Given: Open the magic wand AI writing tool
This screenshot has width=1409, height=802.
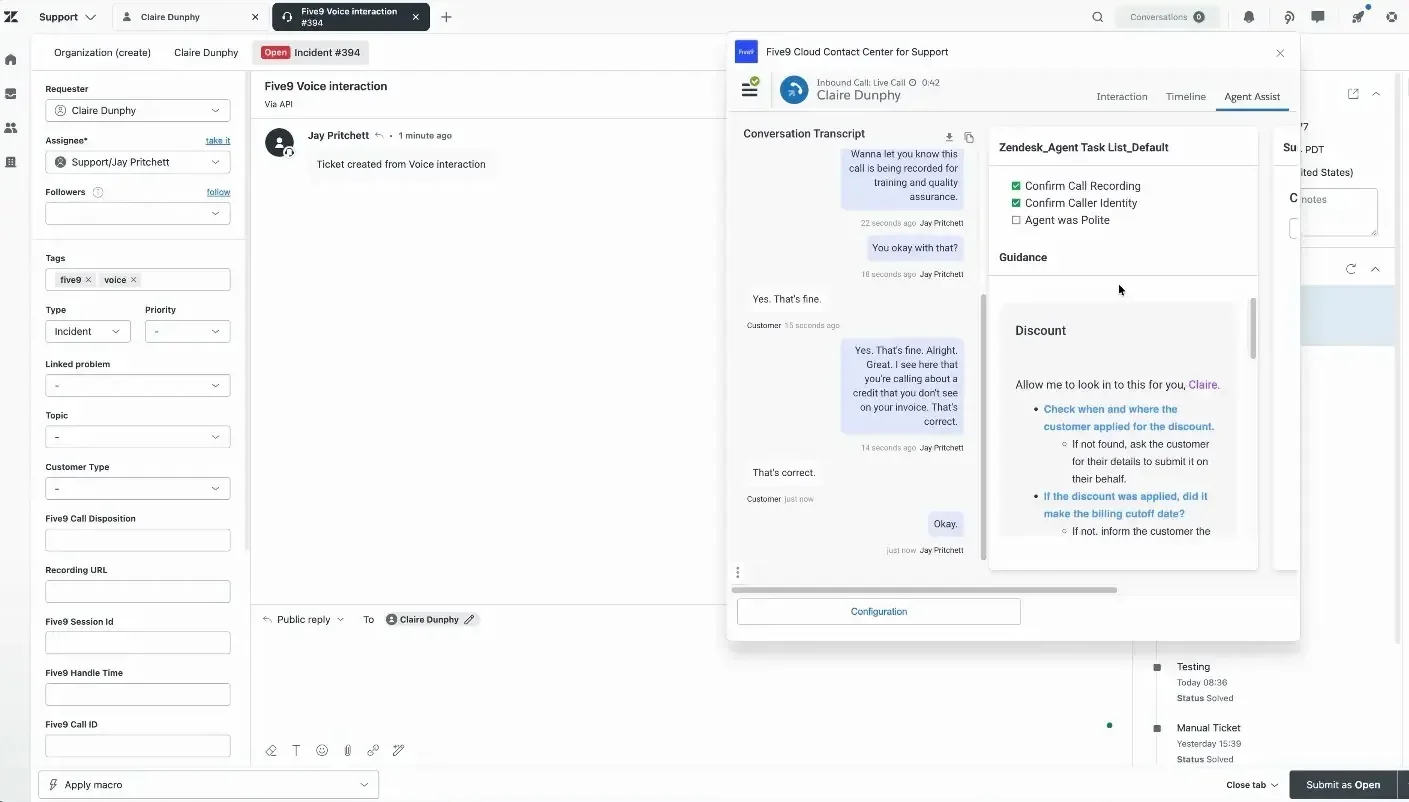Looking at the screenshot, I should coord(398,750).
